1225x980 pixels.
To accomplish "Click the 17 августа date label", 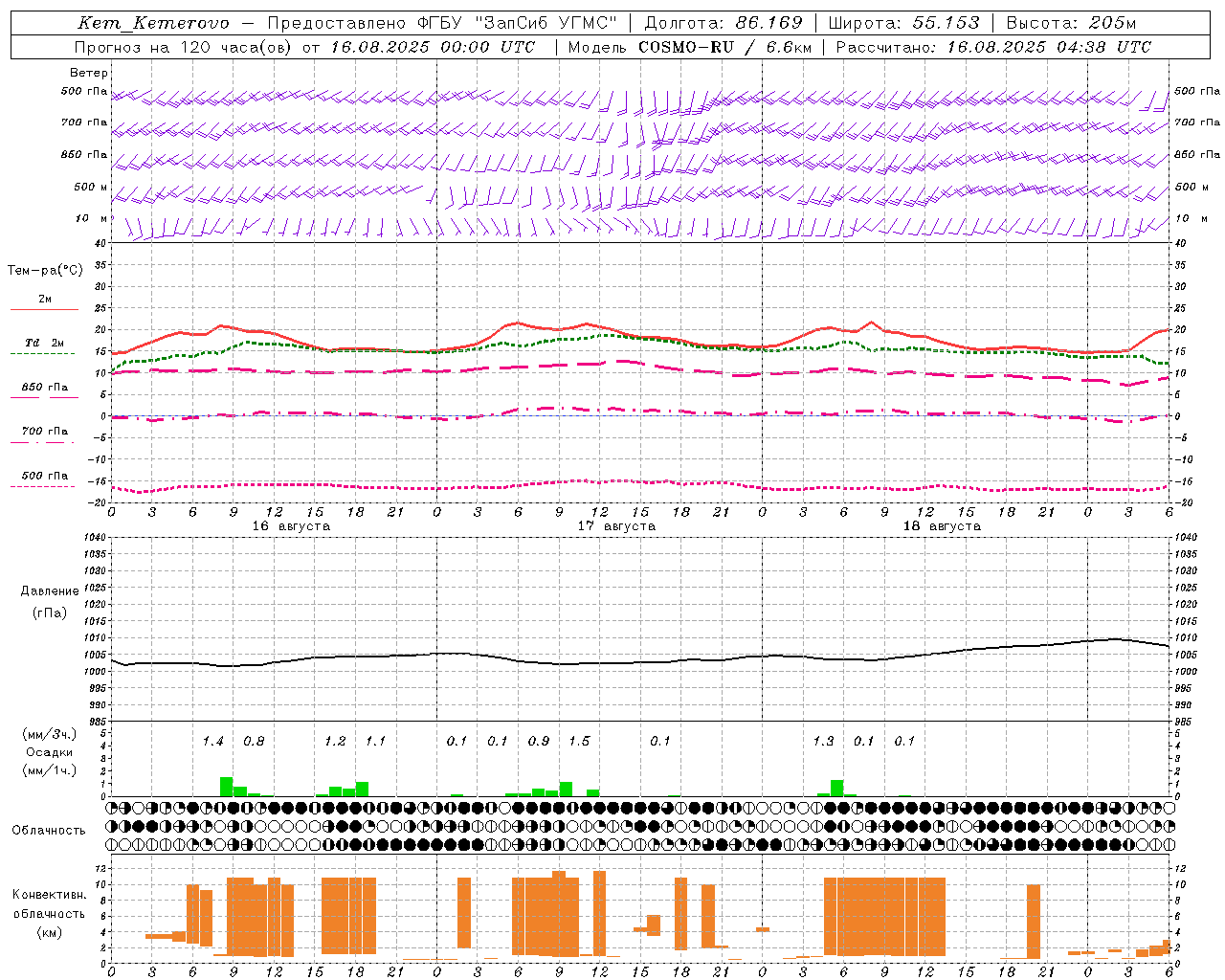I will tap(616, 526).
